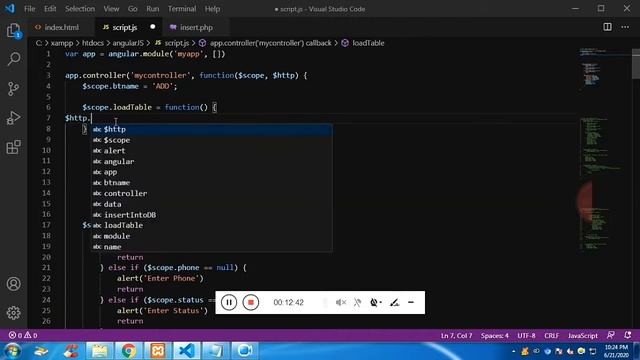Open the File menu
The image size is (640, 360).
coord(29,9)
